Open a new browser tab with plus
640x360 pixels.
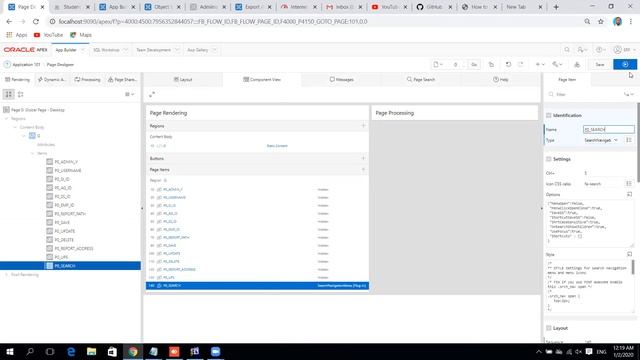click(x=556, y=7)
